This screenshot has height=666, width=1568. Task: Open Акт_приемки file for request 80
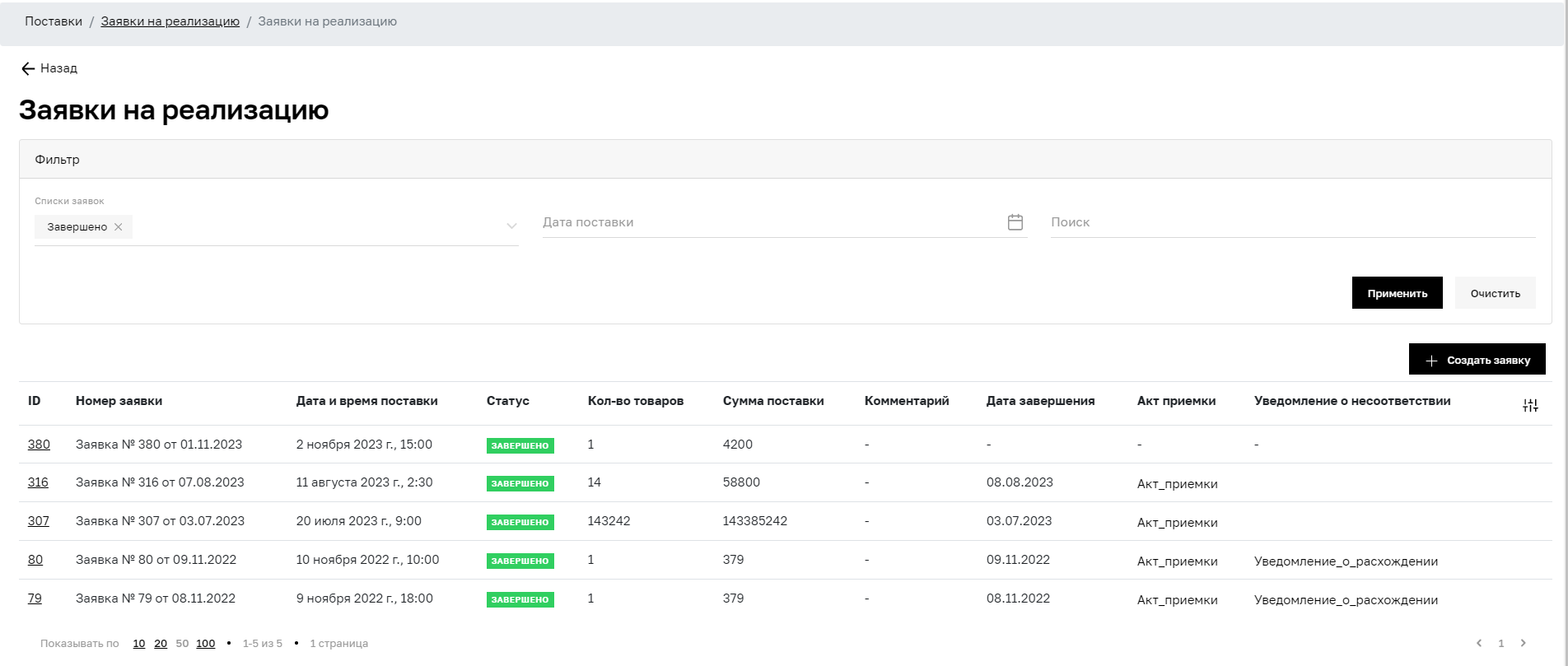[1178, 561]
